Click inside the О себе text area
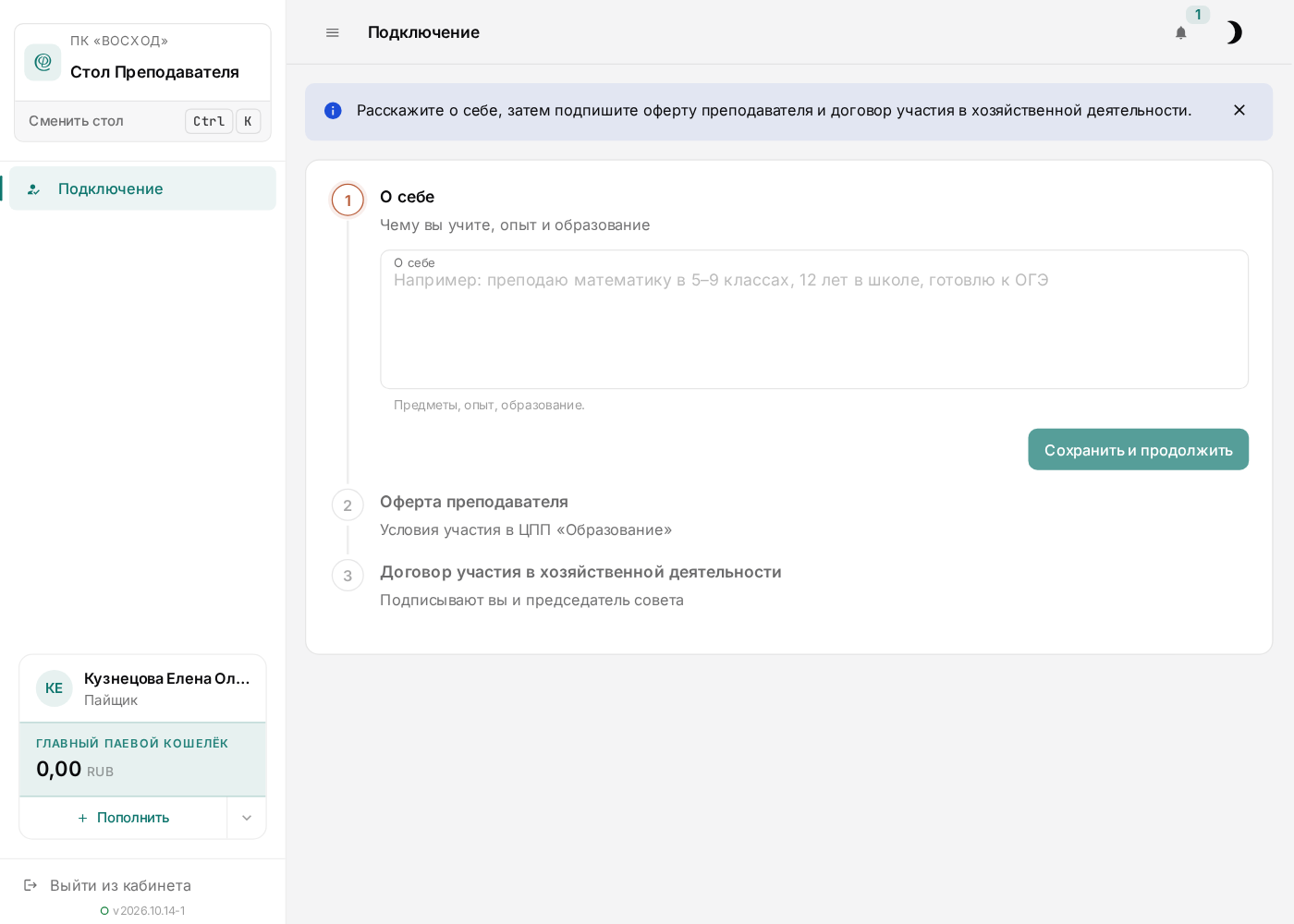The width and height of the screenshot is (1294, 924). point(814,320)
